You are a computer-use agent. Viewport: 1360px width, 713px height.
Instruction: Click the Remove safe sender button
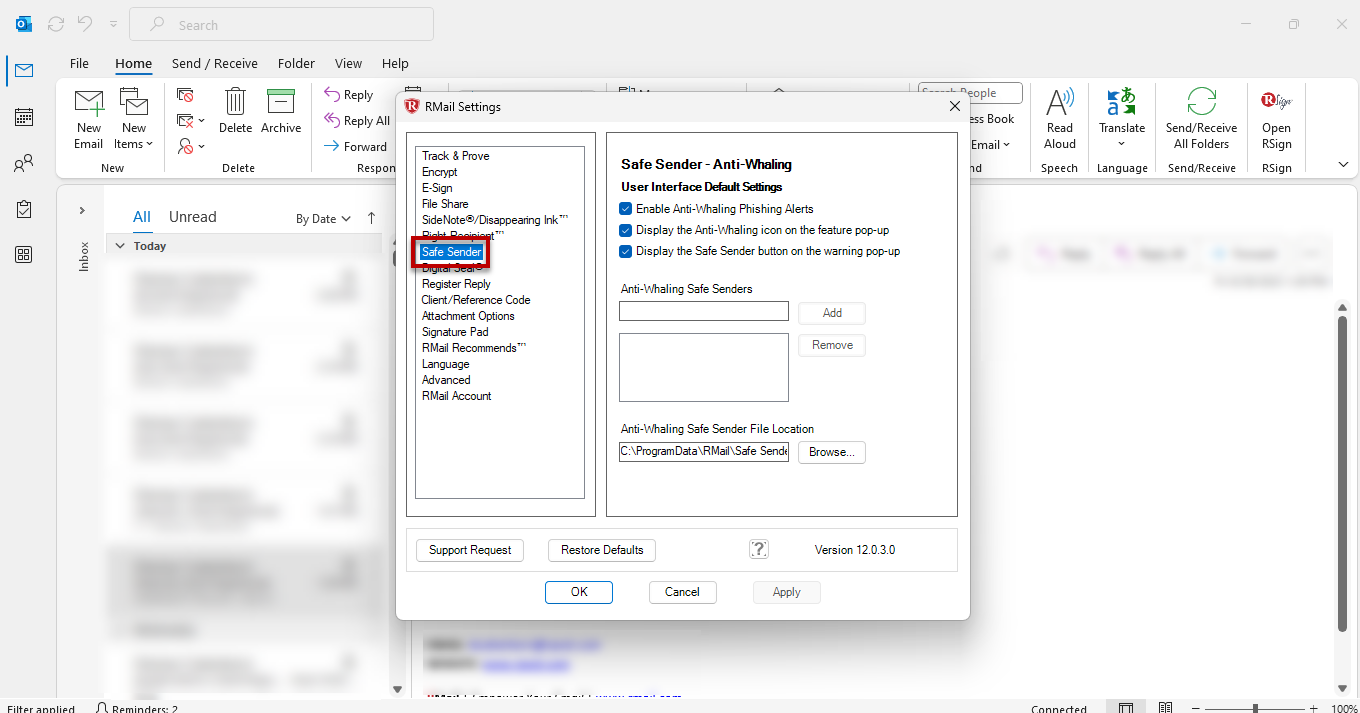832,345
